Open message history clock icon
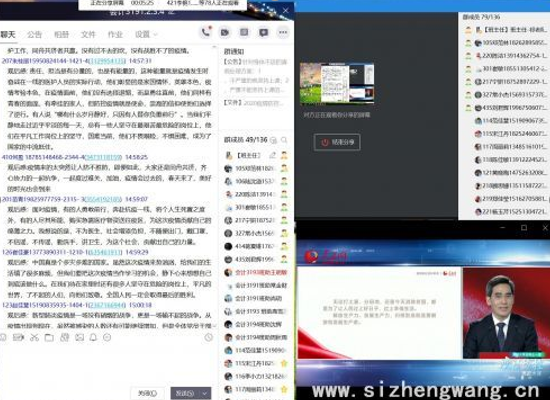The height and width of the screenshot is (400, 550). [208, 337]
